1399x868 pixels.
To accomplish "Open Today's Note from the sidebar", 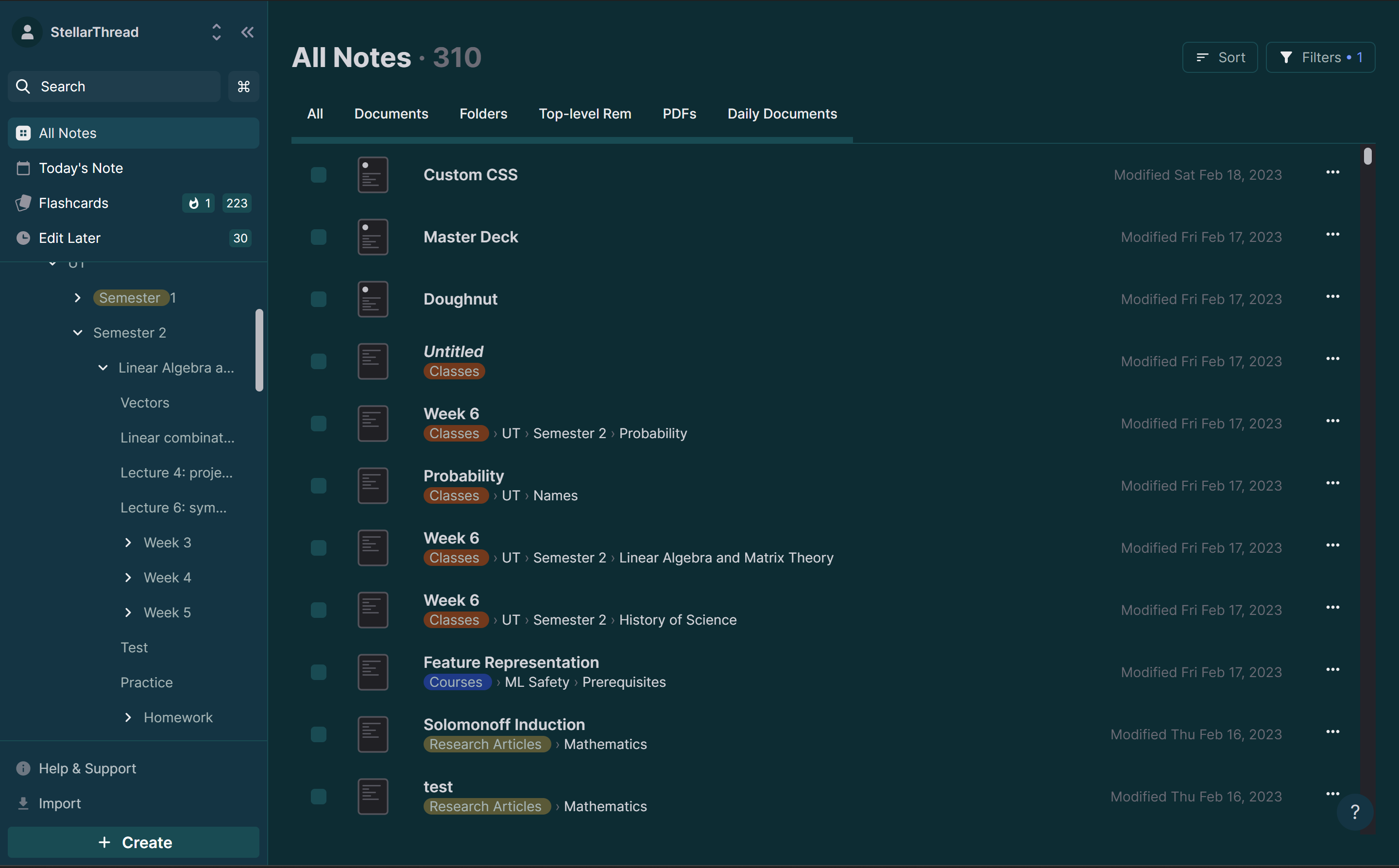I will (x=81, y=168).
